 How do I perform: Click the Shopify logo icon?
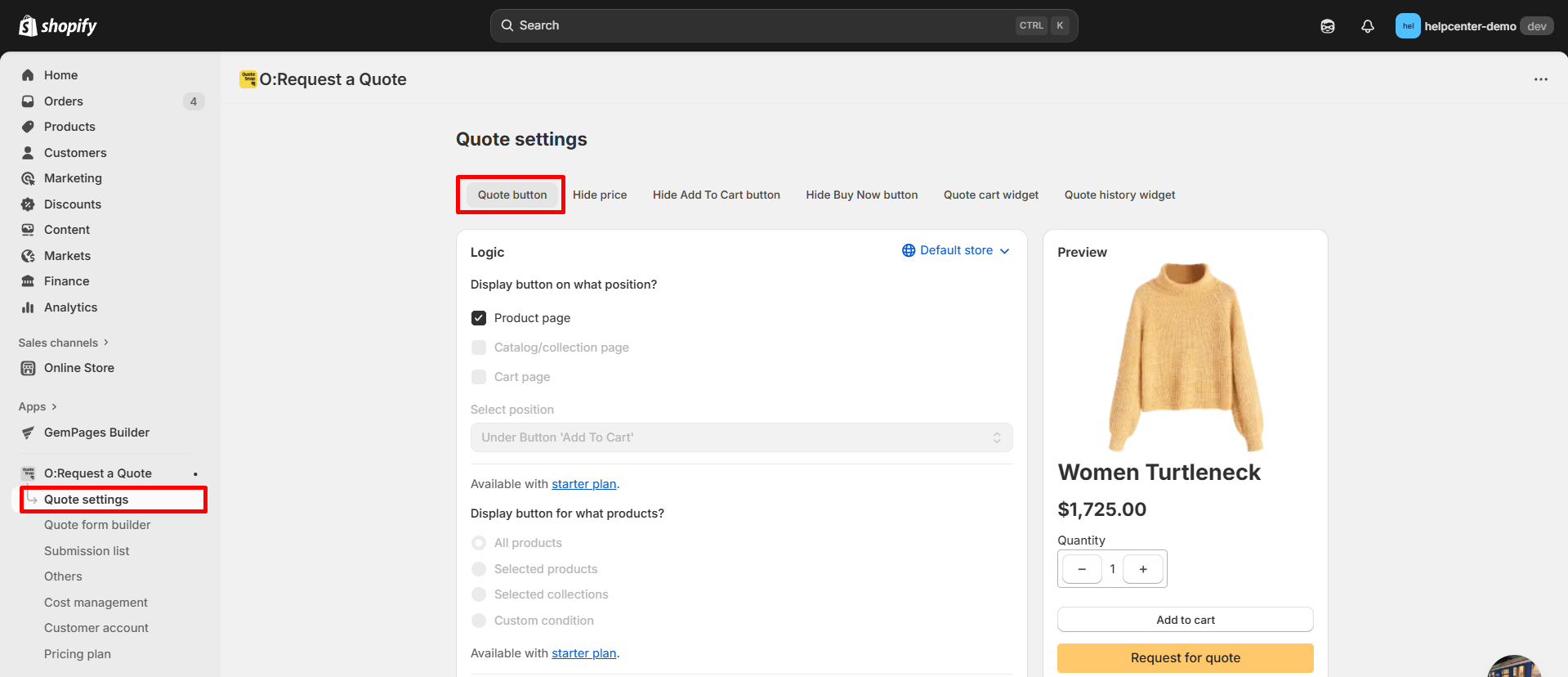coord(29,26)
